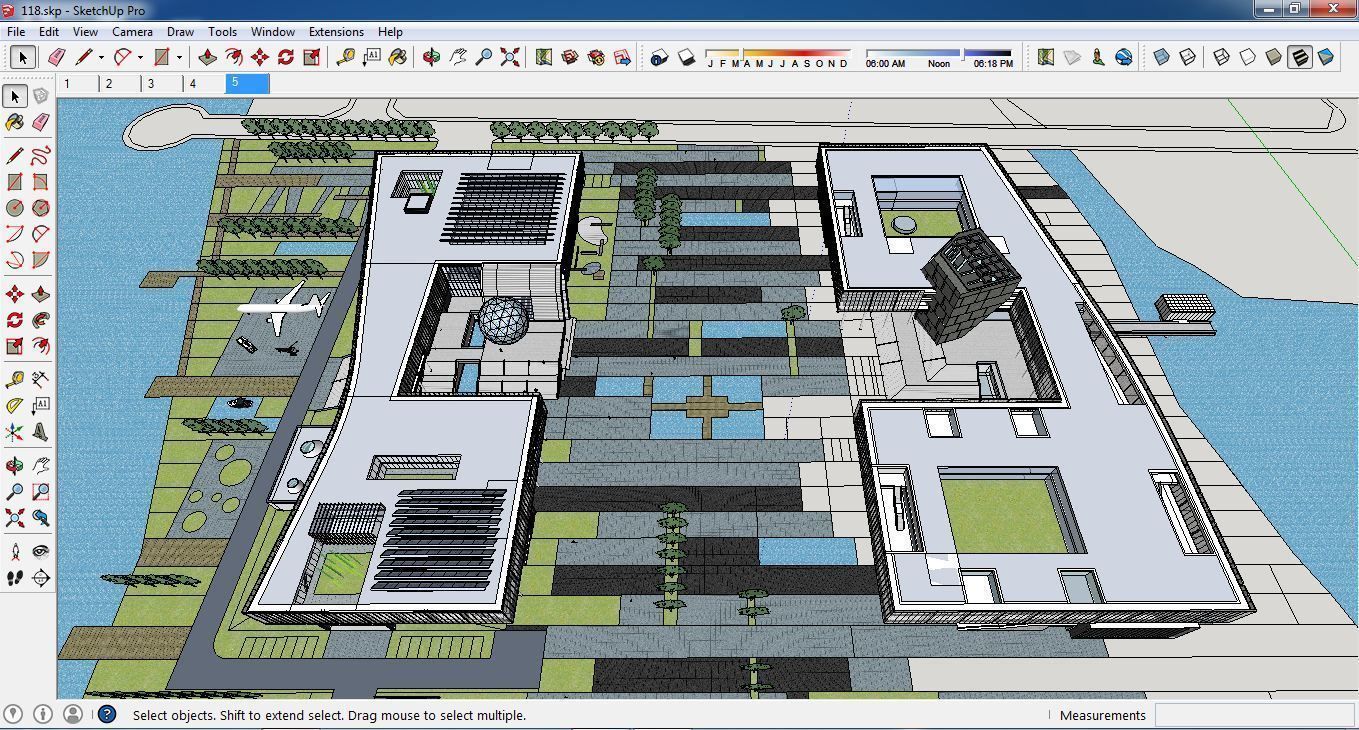
Task: Choose the Zoom Window tool
Action: click(41, 492)
